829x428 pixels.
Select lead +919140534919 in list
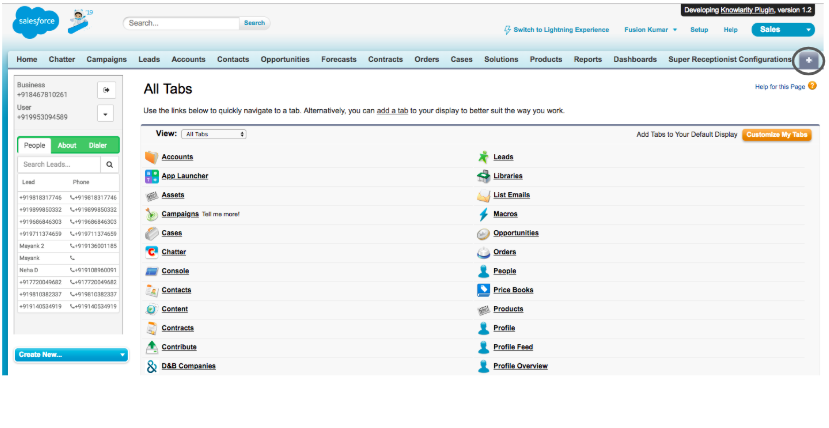(40, 306)
